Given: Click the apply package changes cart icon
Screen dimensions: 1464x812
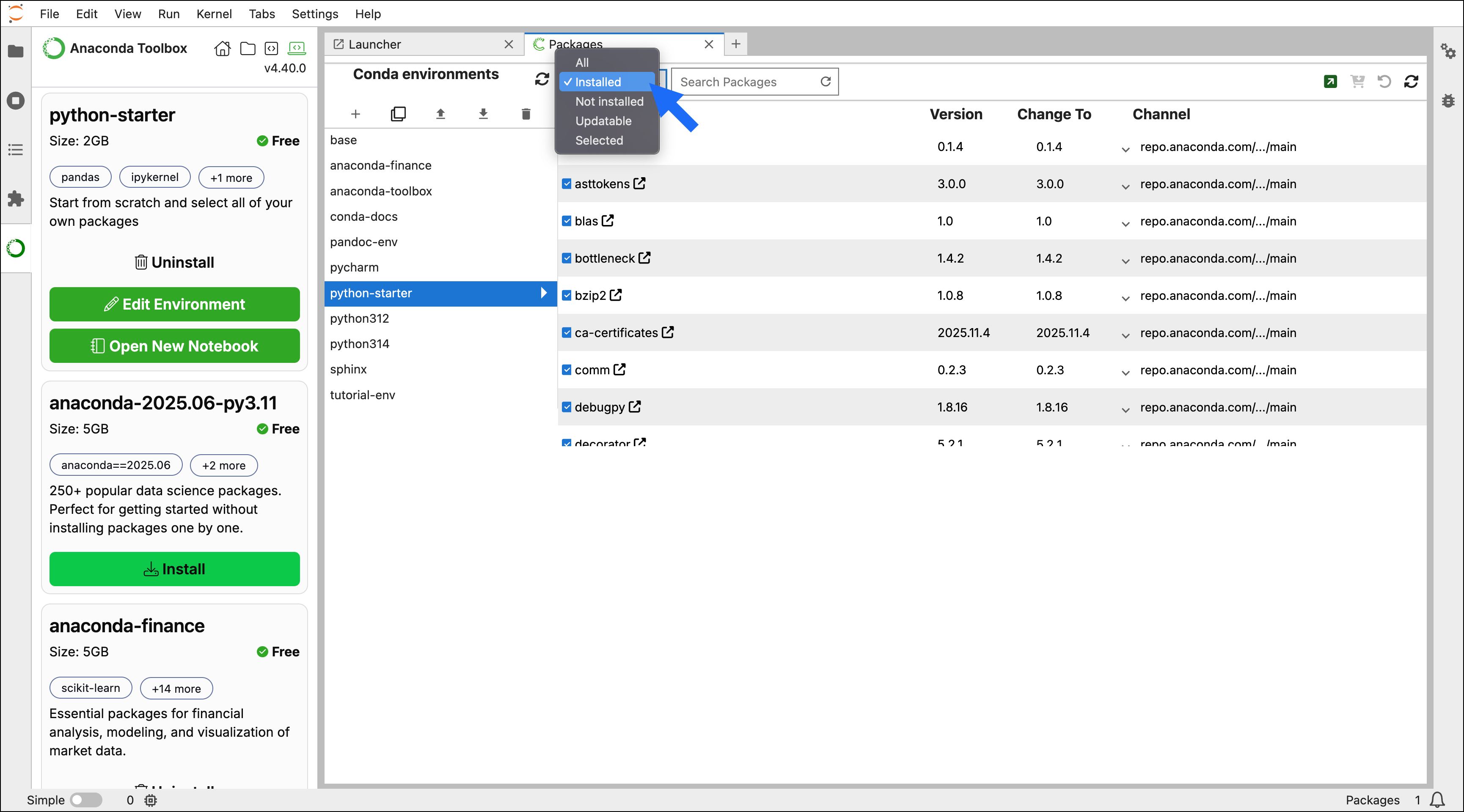Looking at the screenshot, I should [1358, 82].
